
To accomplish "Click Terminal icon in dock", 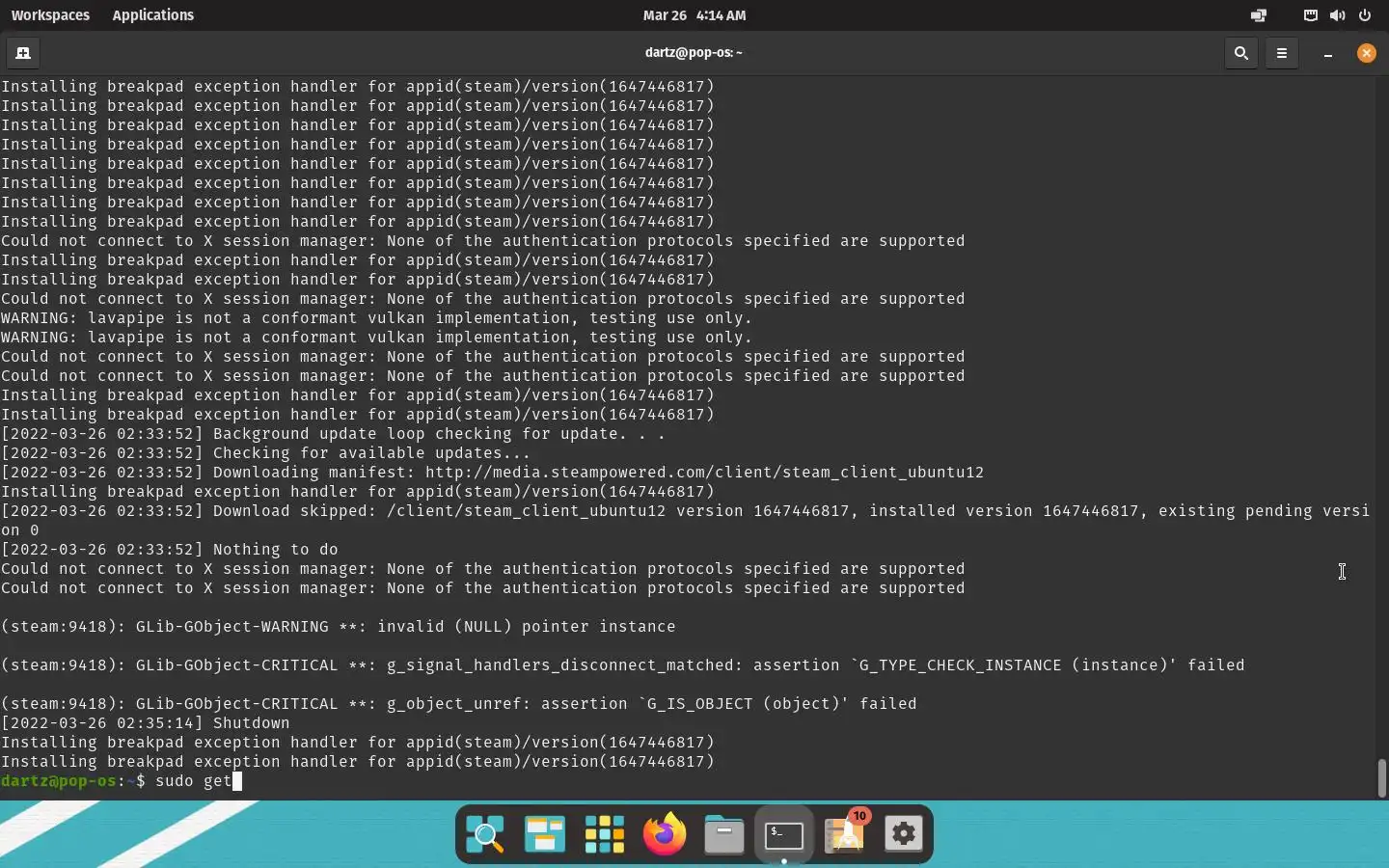I will click(x=784, y=835).
